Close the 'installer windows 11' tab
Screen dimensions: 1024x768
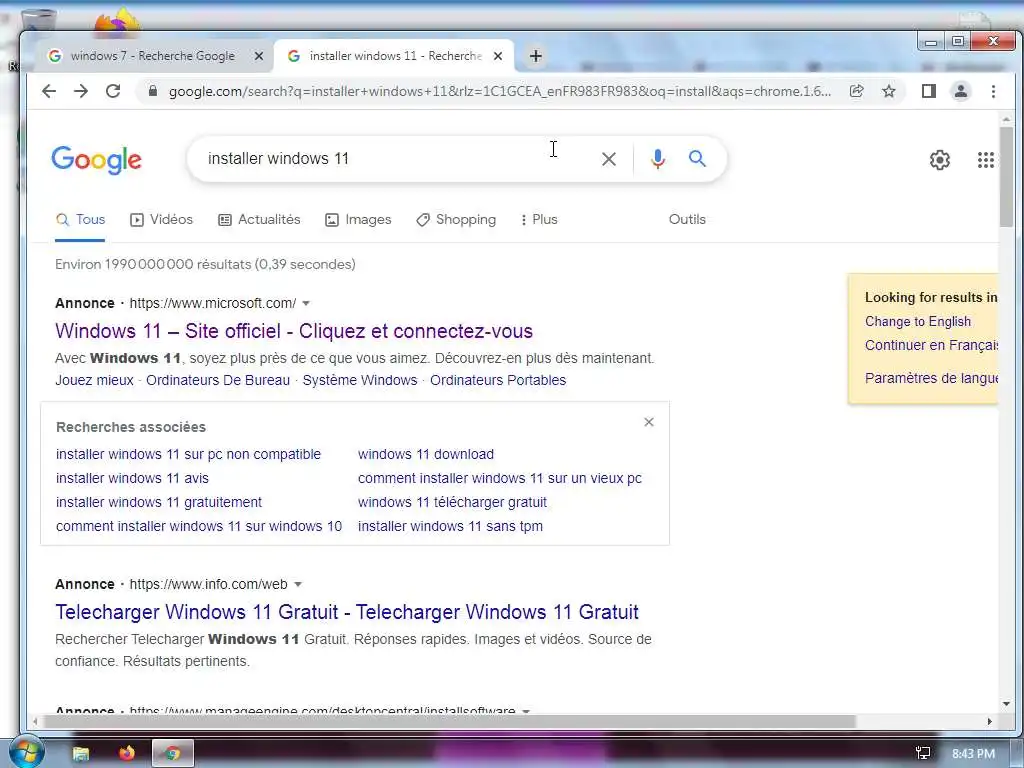[x=498, y=56]
